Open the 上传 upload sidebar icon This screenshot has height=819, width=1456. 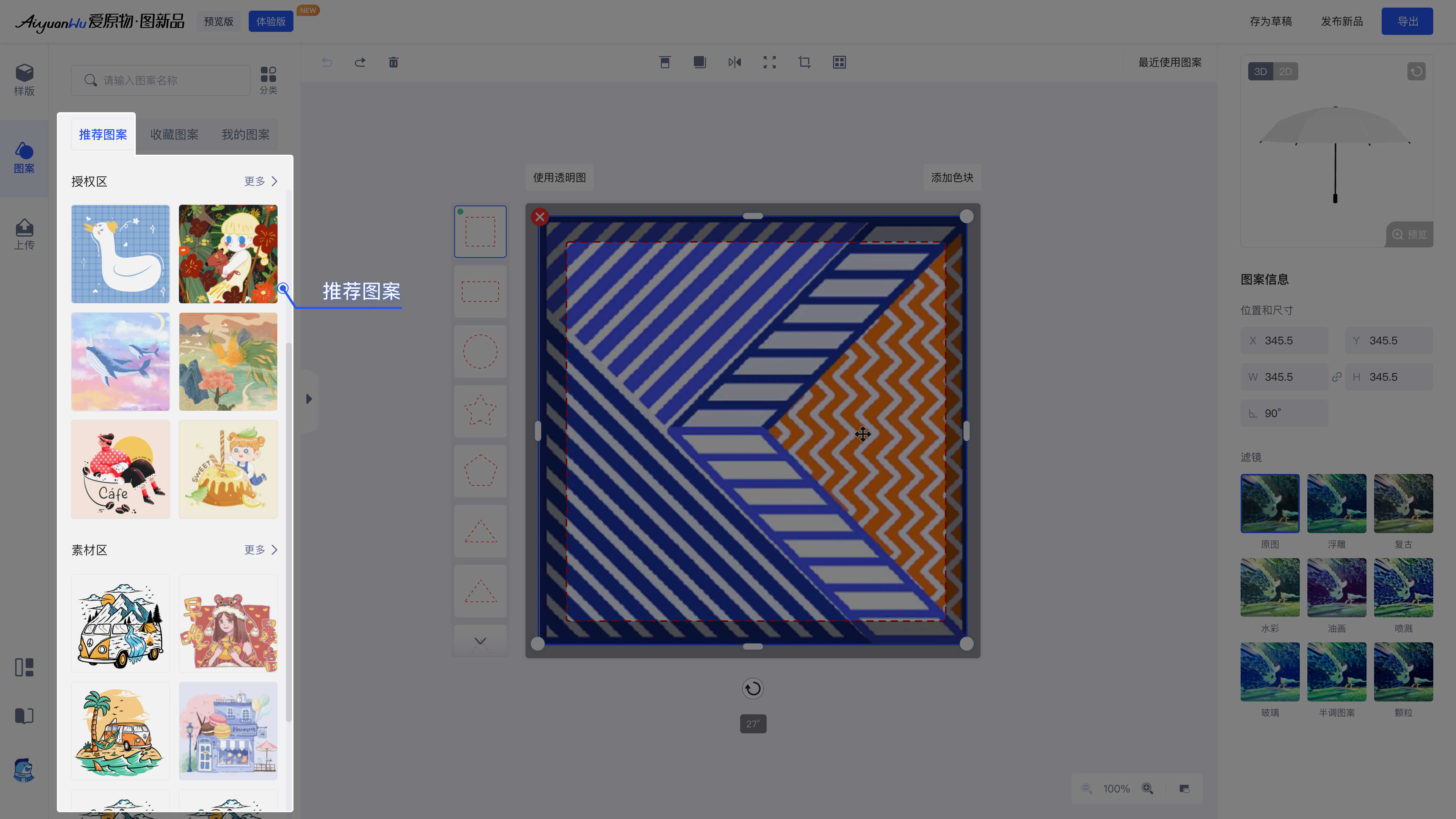coord(24,234)
